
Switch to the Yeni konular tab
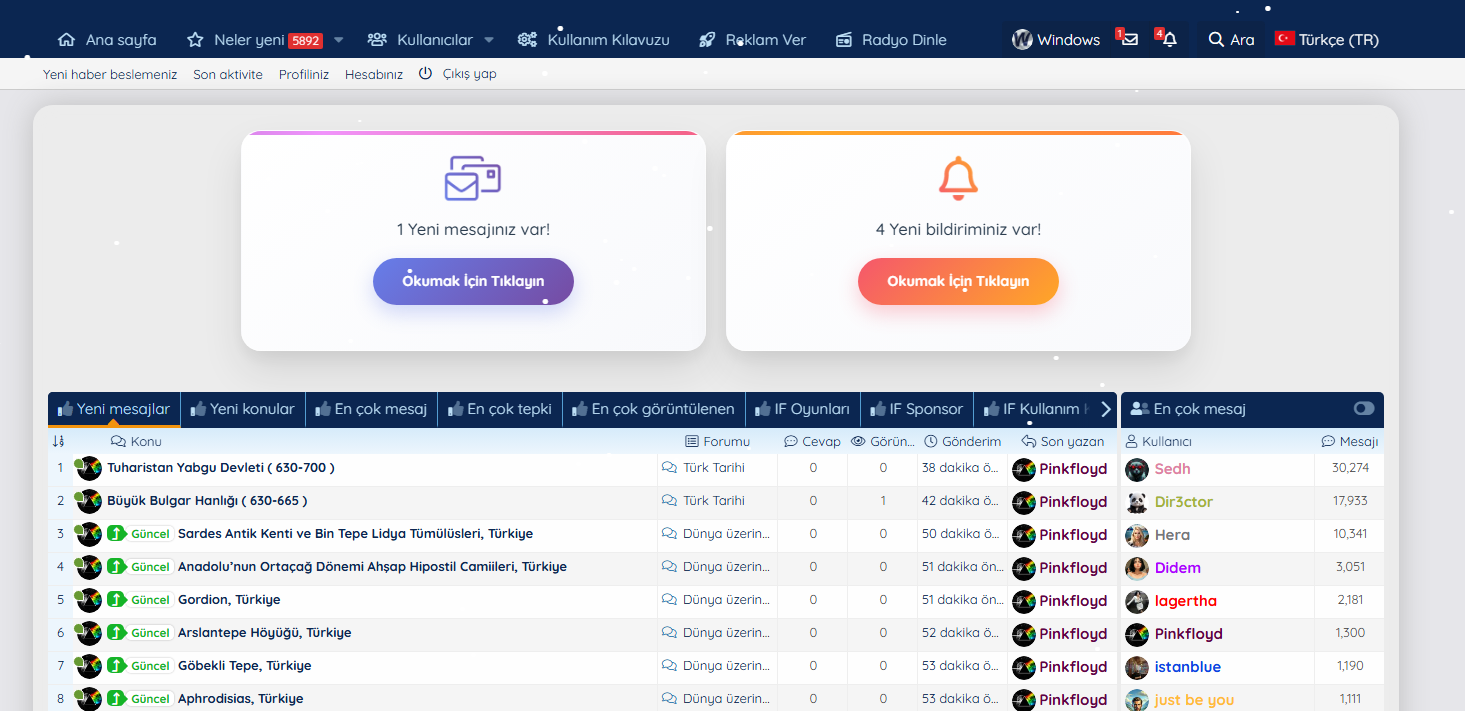tap(243, 409)
